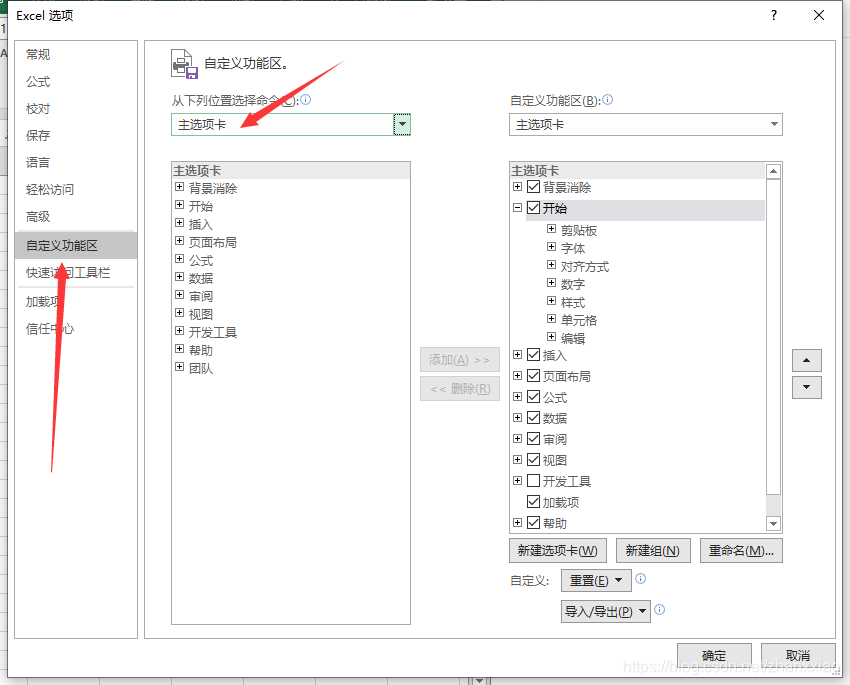Screen dimensions: 850x685
Task: Open the 导入/导出(P) dropdown
Action: click(x=606, y=612)
